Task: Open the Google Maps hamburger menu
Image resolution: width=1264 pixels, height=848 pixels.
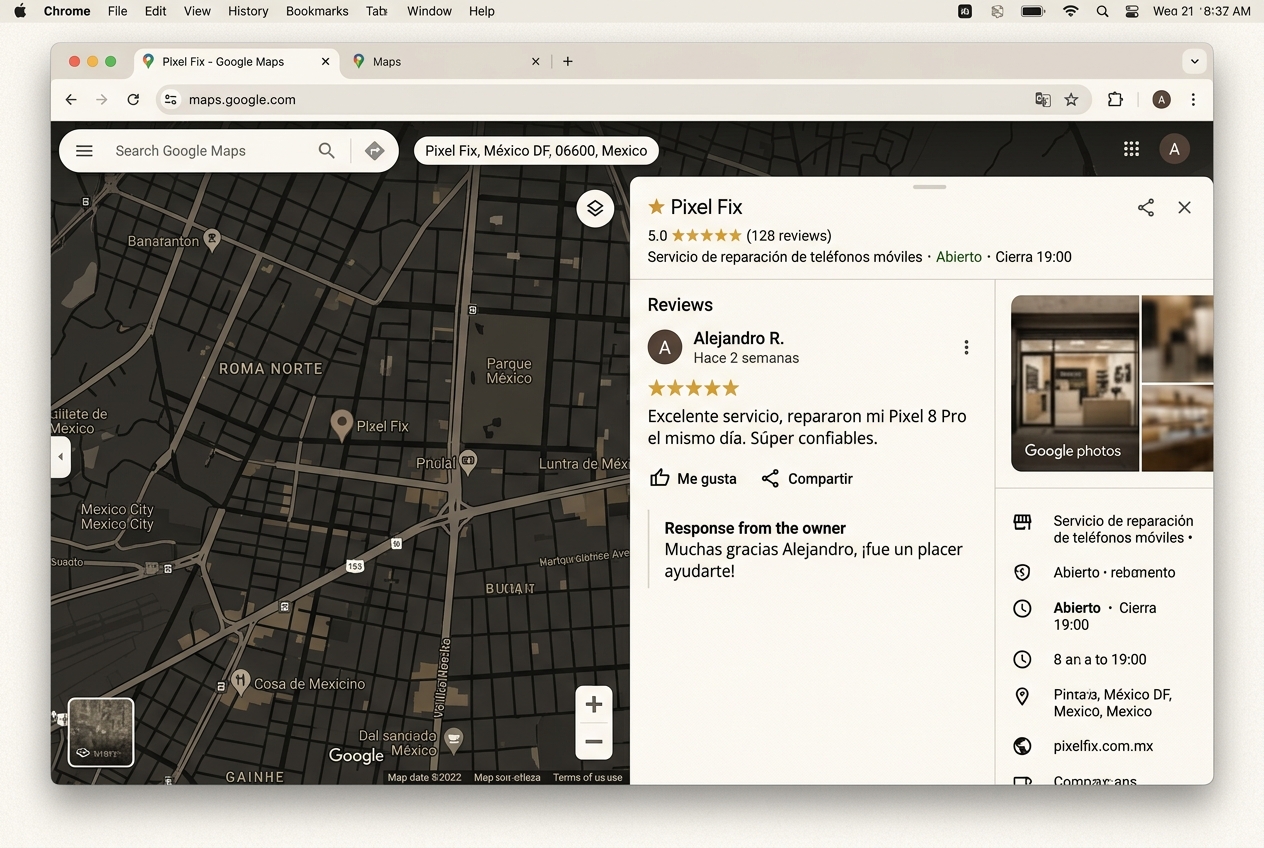Action: (84, 151)
